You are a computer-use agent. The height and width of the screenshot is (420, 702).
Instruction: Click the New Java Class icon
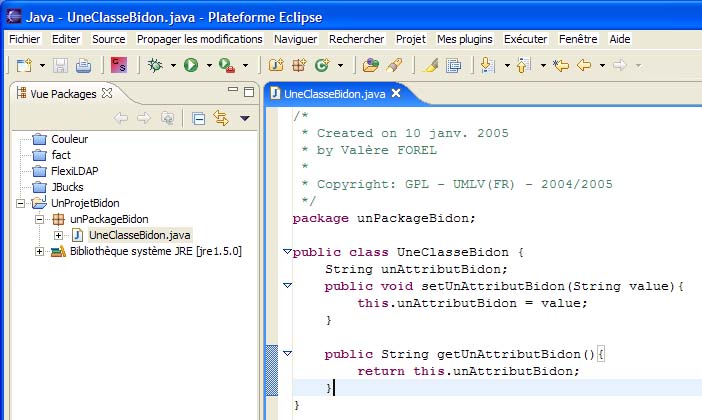click(322, 65)
